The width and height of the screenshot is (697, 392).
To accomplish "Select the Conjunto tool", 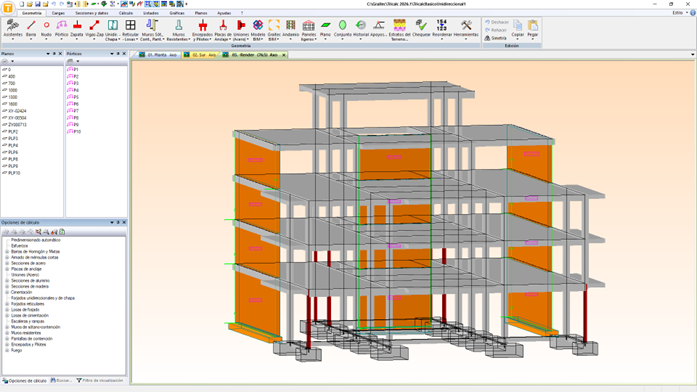I will click(342, 29).
